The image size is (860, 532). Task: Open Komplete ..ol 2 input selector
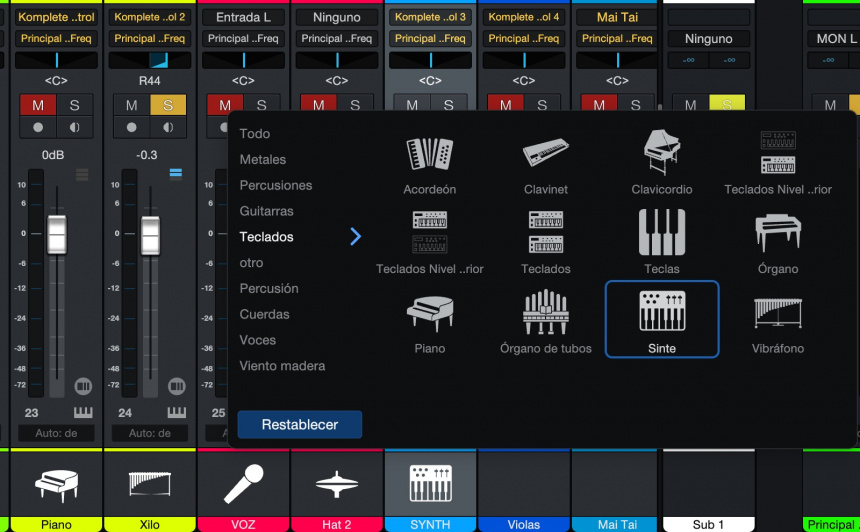point(150,17)
